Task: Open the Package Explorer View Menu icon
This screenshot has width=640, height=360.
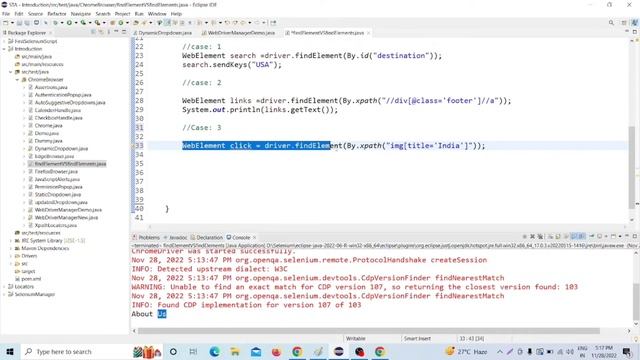Action: pyautogui.click(x=109, y=32)
